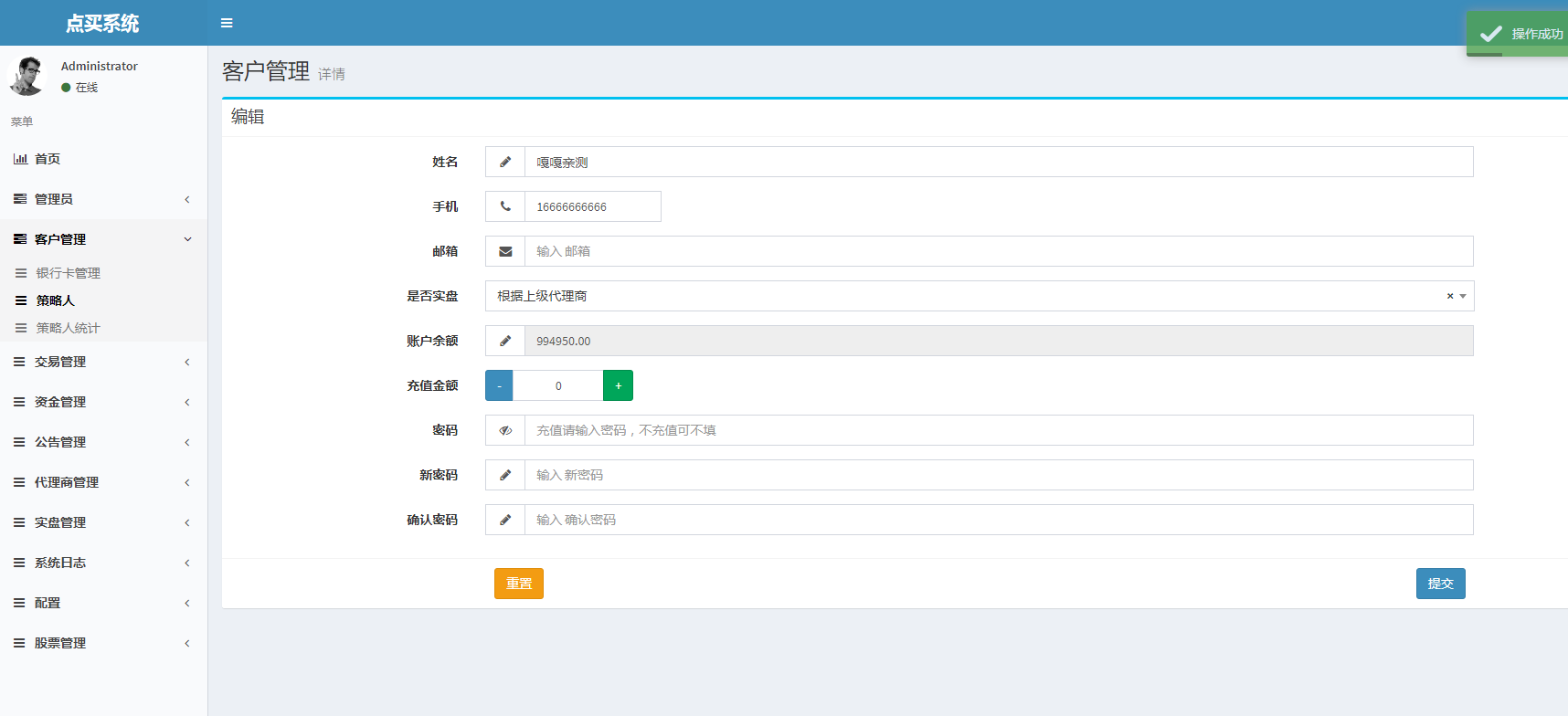This screenshot has width=1568, height=716.
Task: Open the 银行卡管理 submenu item
Action: tap(69, 273)
